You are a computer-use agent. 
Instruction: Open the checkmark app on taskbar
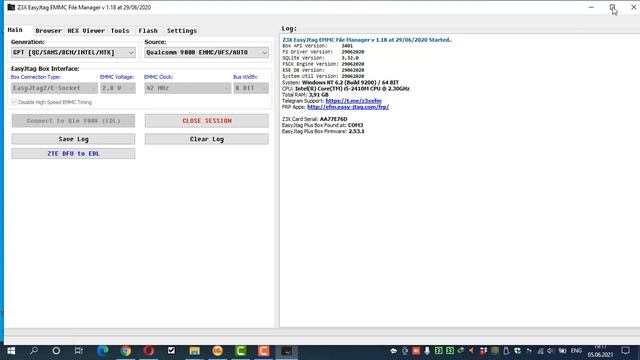point(171,351)
